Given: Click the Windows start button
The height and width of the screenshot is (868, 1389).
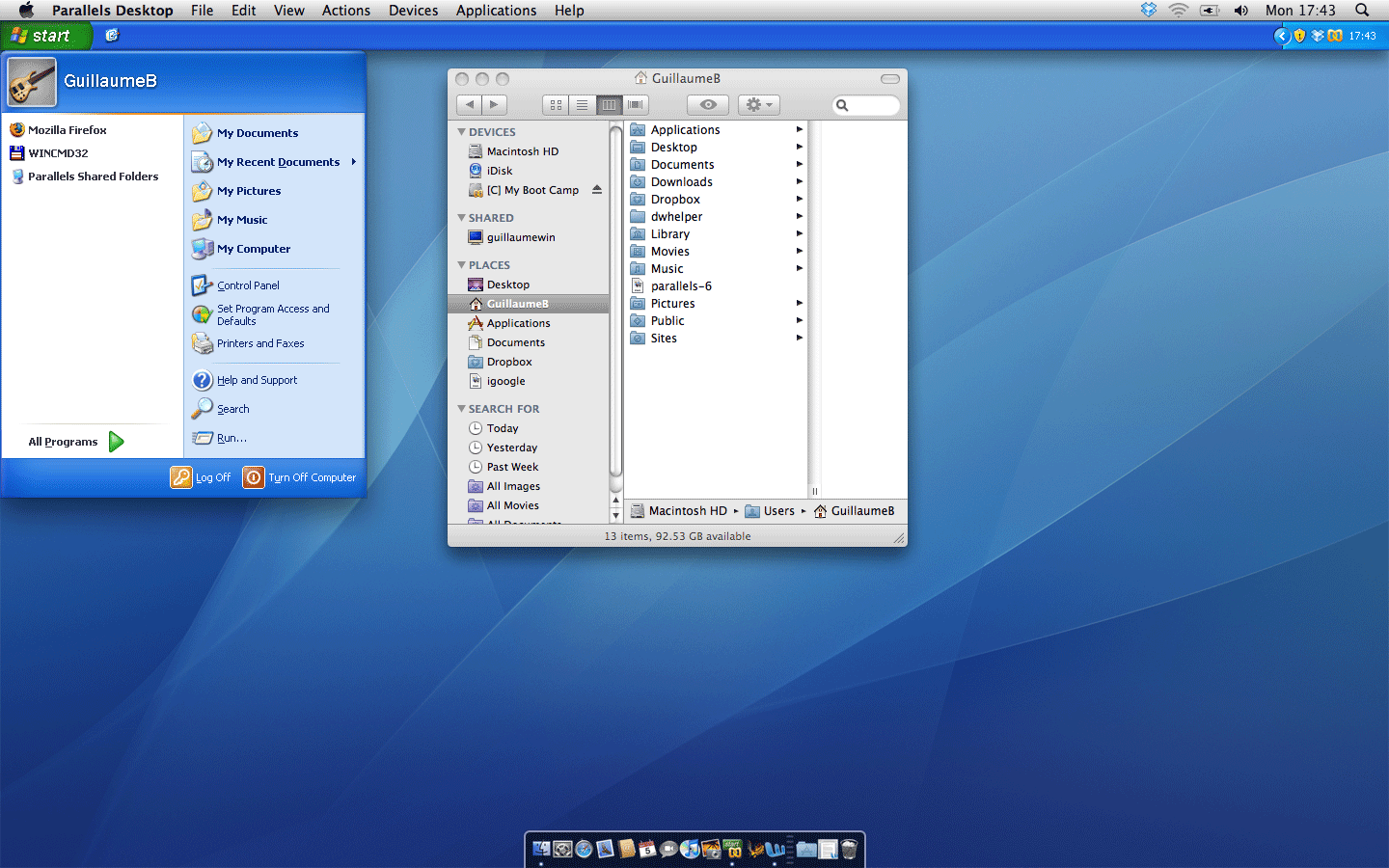Looking at the screenshot, I should point(46,36).
